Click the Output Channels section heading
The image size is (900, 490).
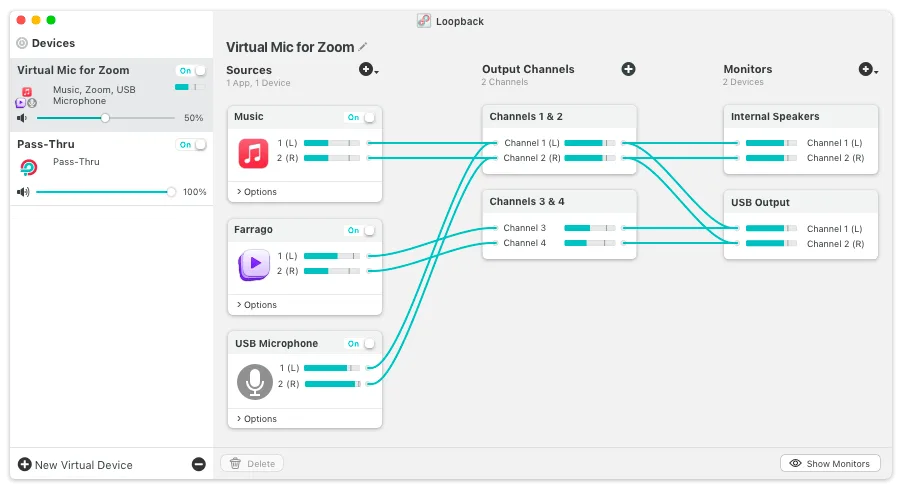point(528,69)
